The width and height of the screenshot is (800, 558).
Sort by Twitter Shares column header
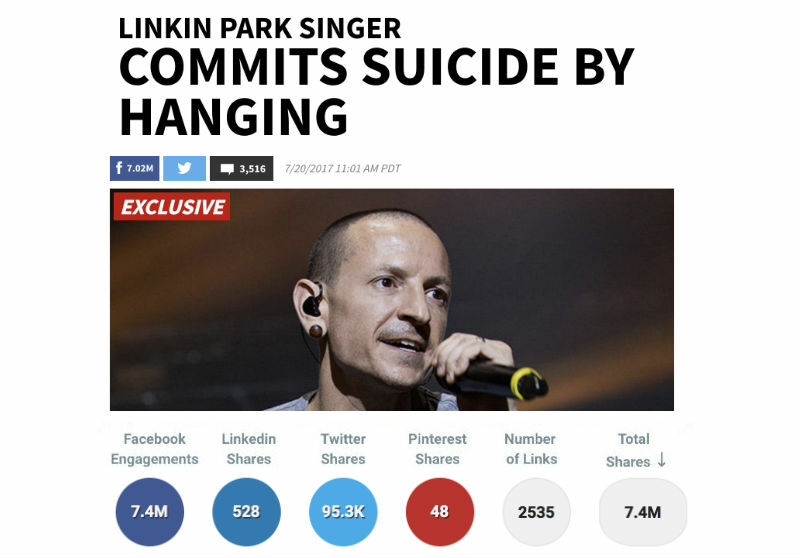pos(343,449)
